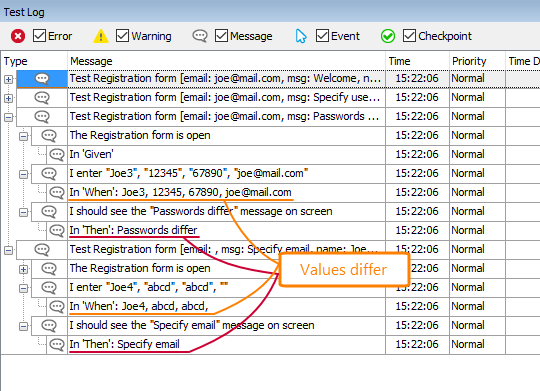Click message icon of 'msg: Welcome' row

42,79
